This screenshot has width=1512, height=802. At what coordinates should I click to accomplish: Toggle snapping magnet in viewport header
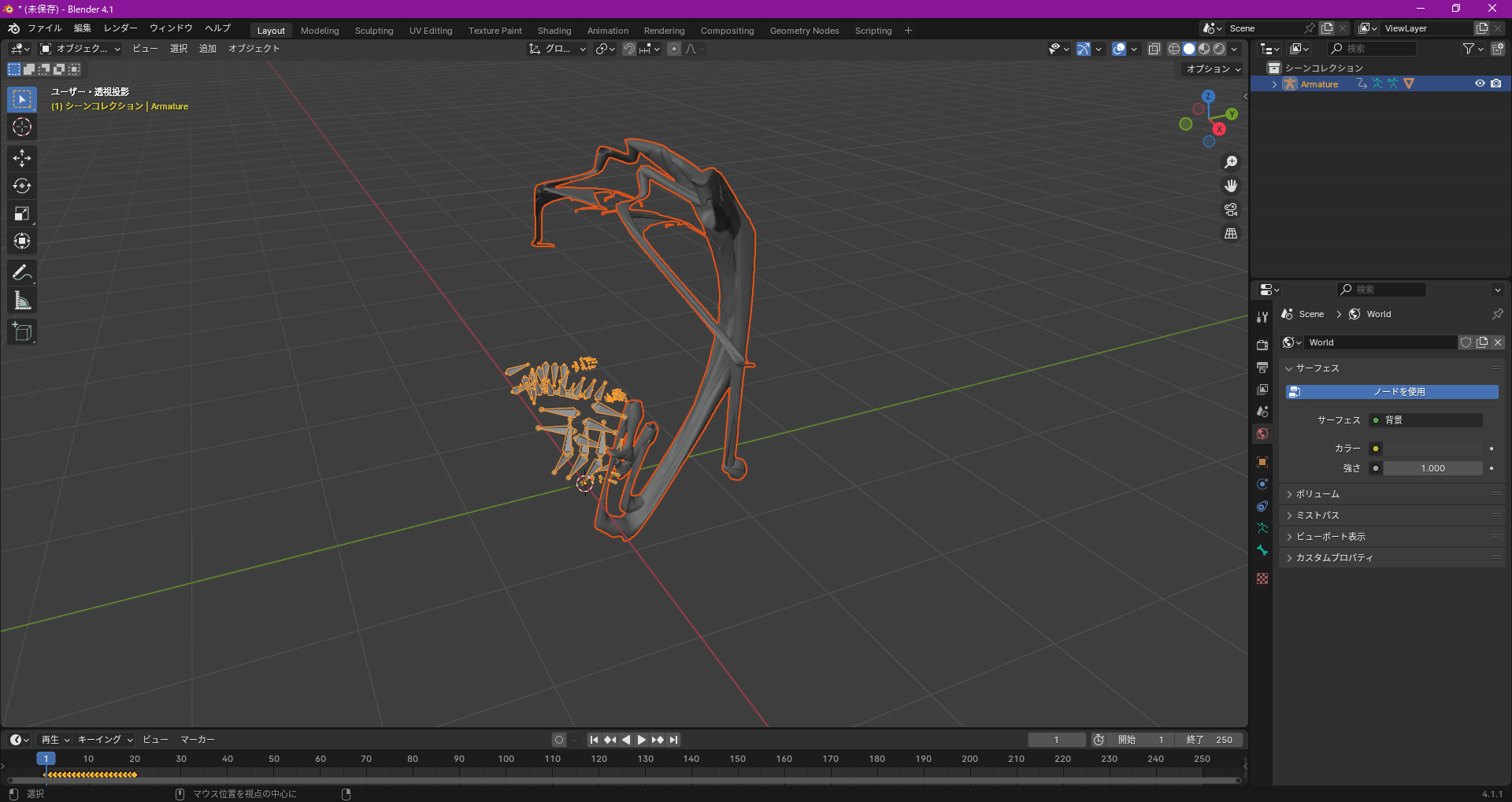point(629,49)
